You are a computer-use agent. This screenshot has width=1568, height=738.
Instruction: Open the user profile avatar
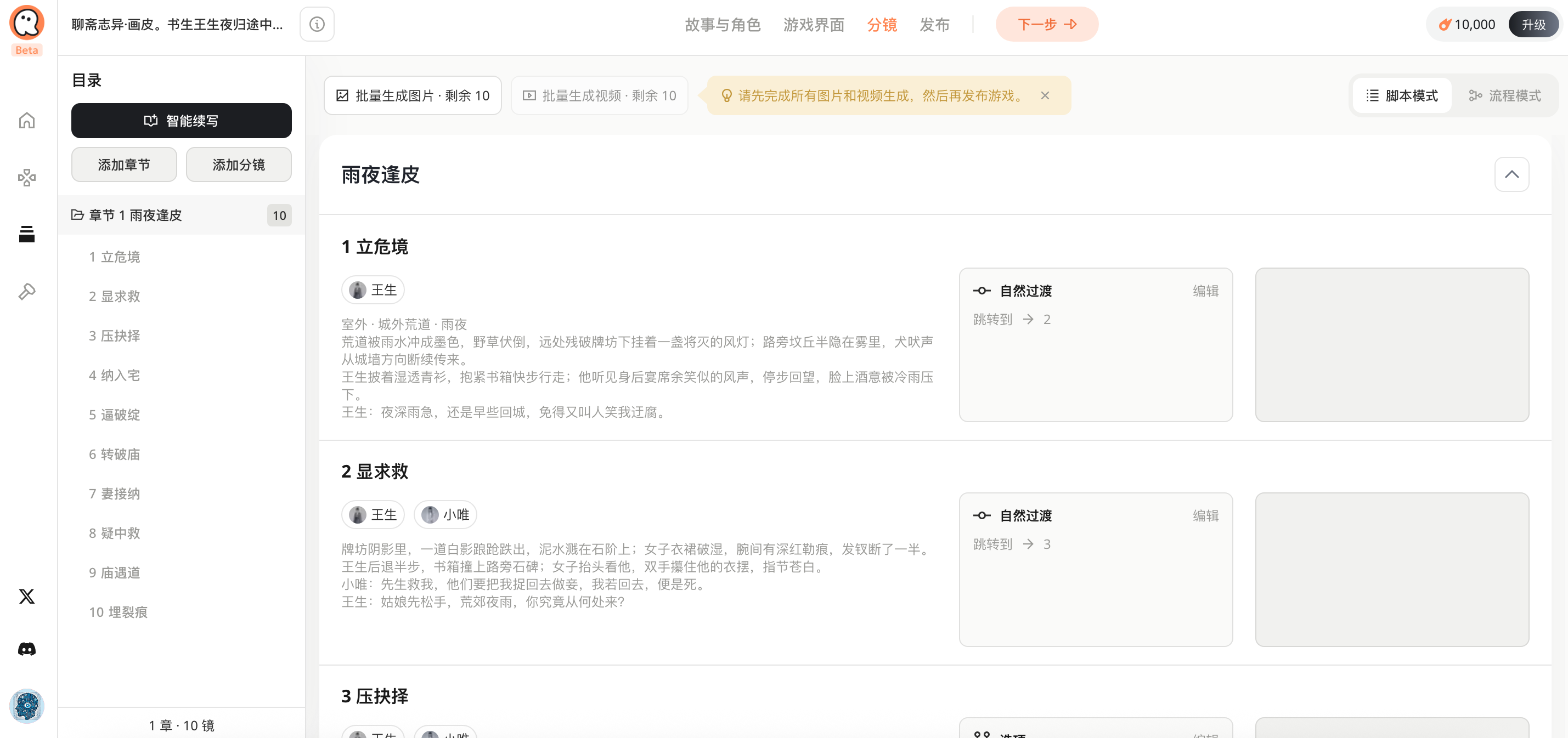pyautogui.click(x=27, y=706)
